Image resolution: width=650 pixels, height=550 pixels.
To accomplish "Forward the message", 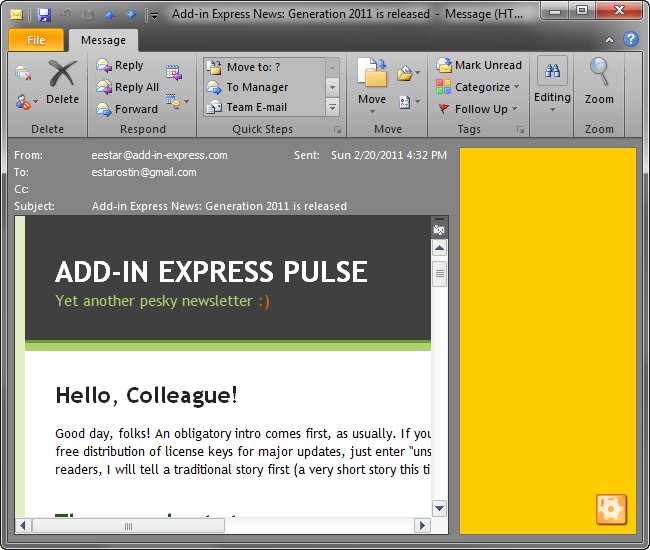I will point(127,109).
